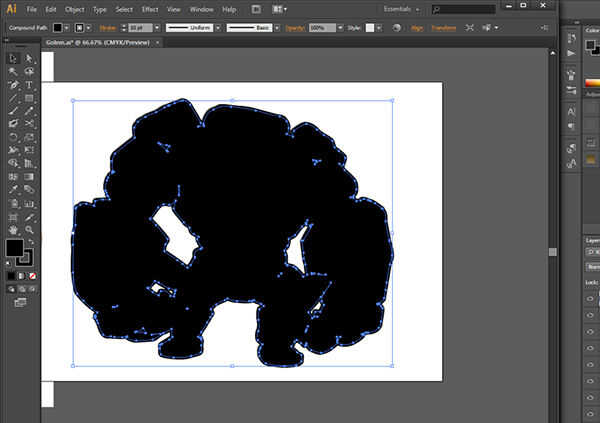600x423 pixels.
Task: Click the Transform link in control bar
Action: (443, 28)
